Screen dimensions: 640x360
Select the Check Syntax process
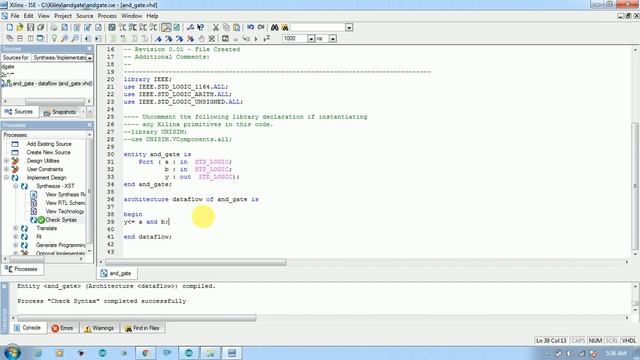(61, 220)
